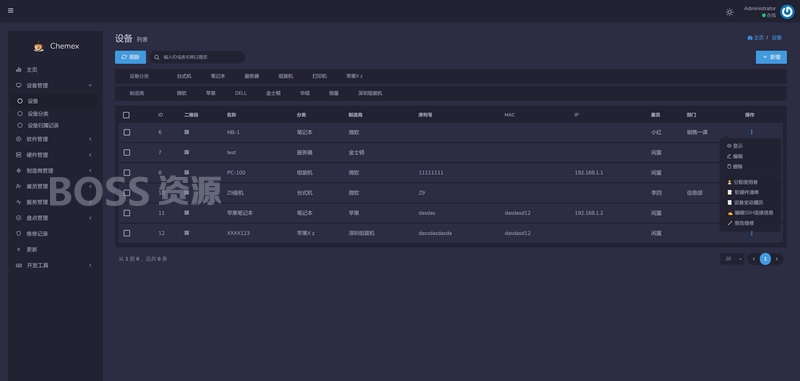This screenshot has height=381, width=800.
Task: Click 更新 icon in sidebar
Action: pos(19,249)
